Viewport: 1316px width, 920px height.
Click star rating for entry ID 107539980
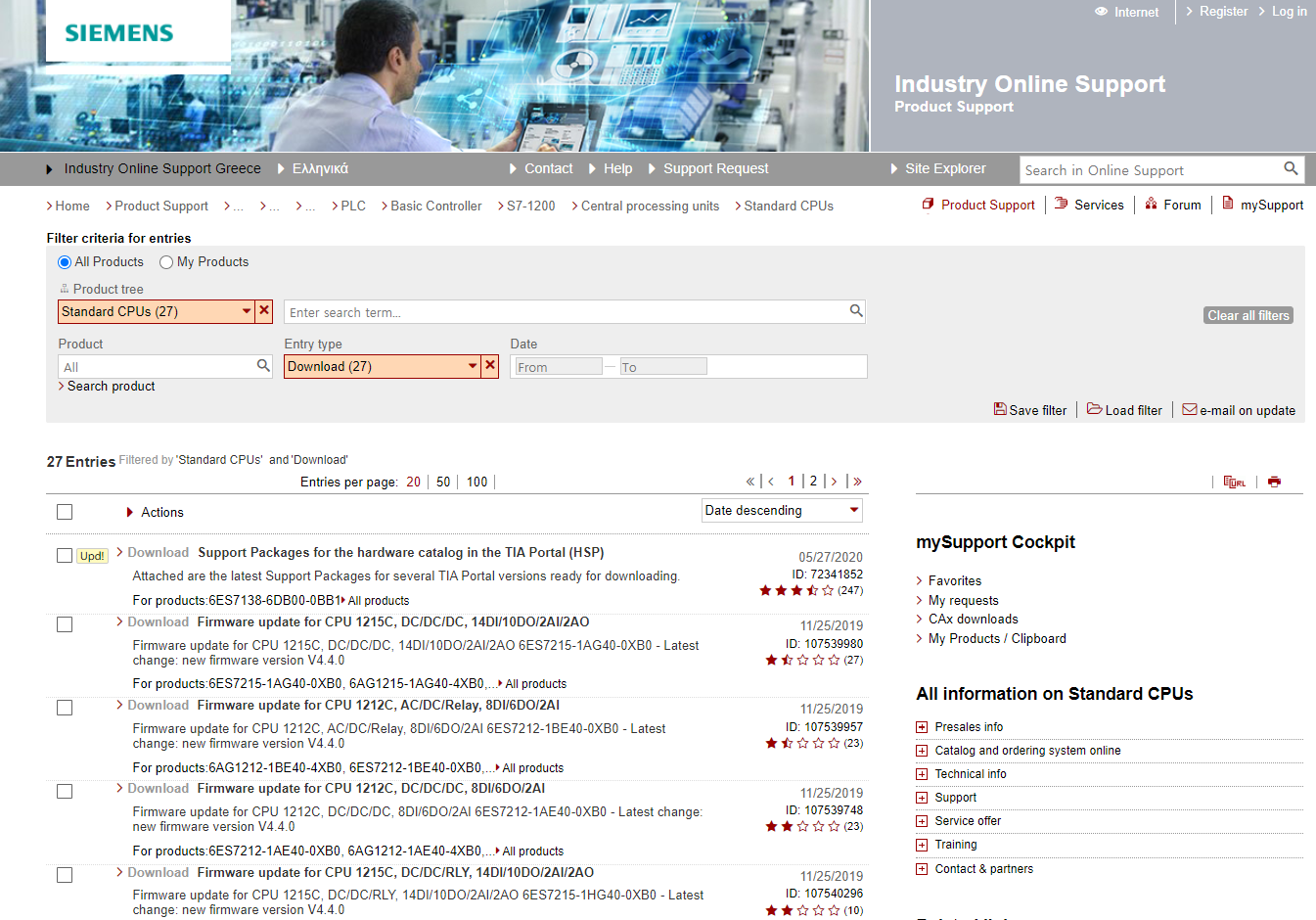pyautogui.click(x=802, y=660)
